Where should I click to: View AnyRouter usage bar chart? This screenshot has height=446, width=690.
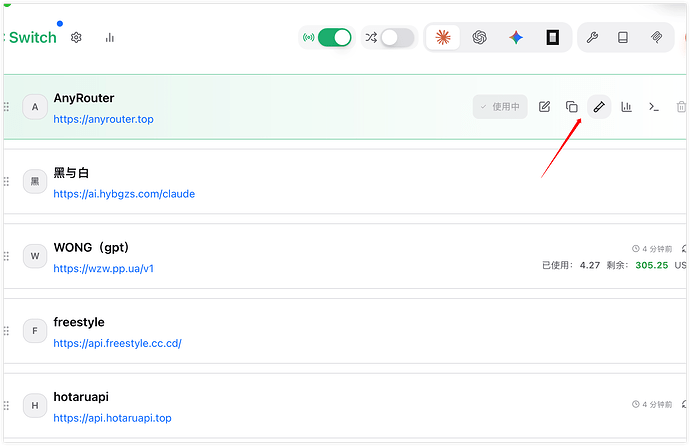pyautogui.click(x=626, y=106)
